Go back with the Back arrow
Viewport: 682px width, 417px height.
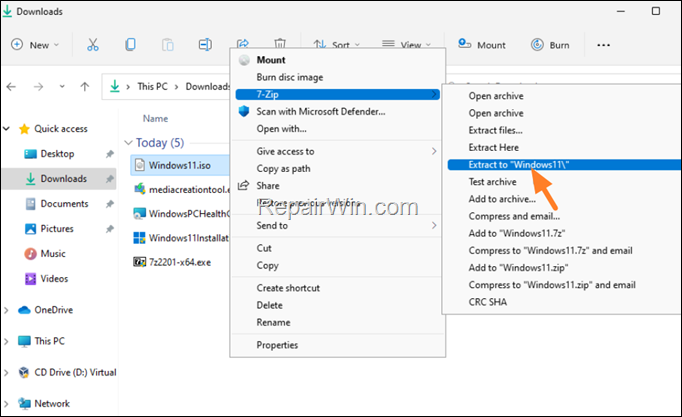[11, 87]
